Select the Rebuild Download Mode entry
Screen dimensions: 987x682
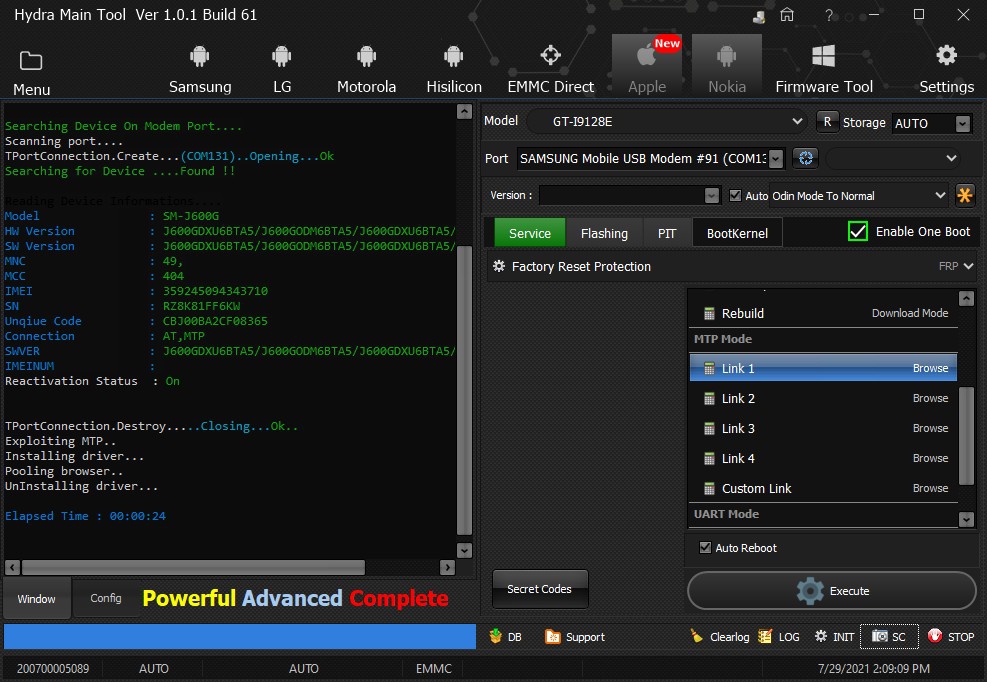click(823, 313)
